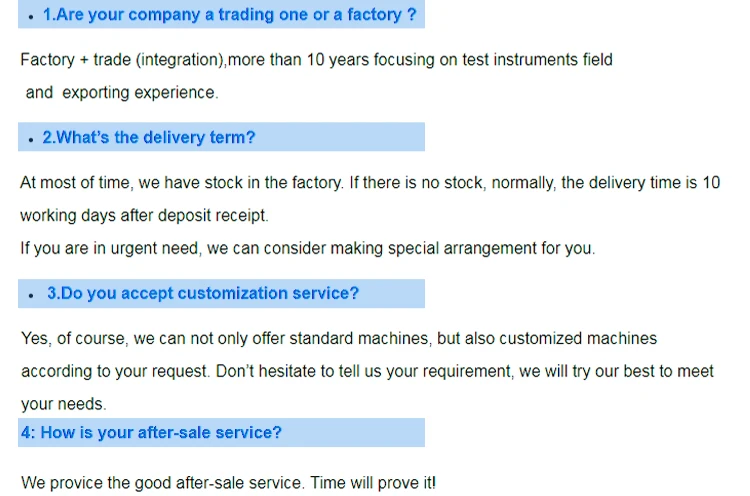Click the "Factory + trade (integration)" answer line
Image resolution: width=750 pixels, height=496 pixels.
122,60
